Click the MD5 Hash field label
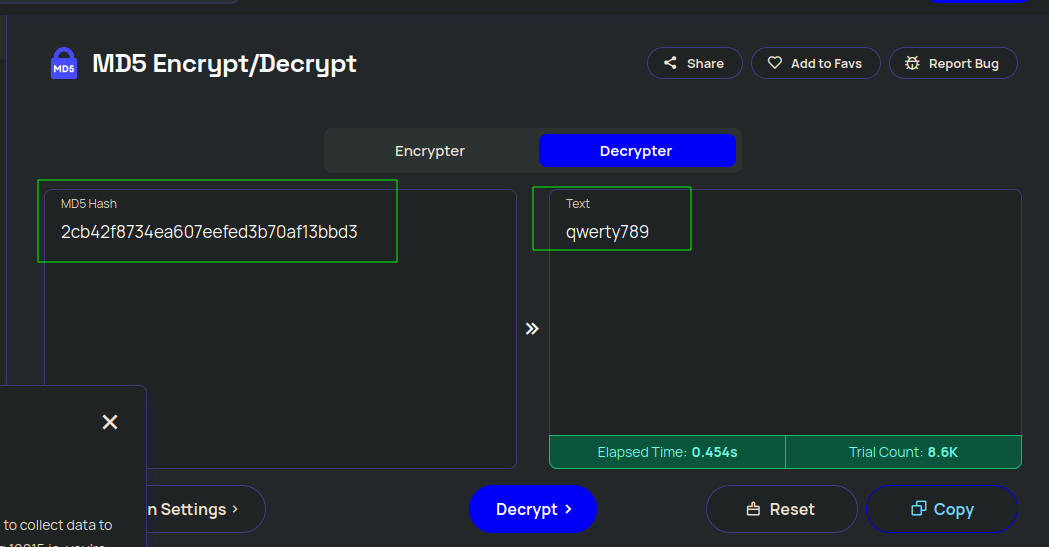The width and height of the screenshot is (1049, 547). [89, 204]
